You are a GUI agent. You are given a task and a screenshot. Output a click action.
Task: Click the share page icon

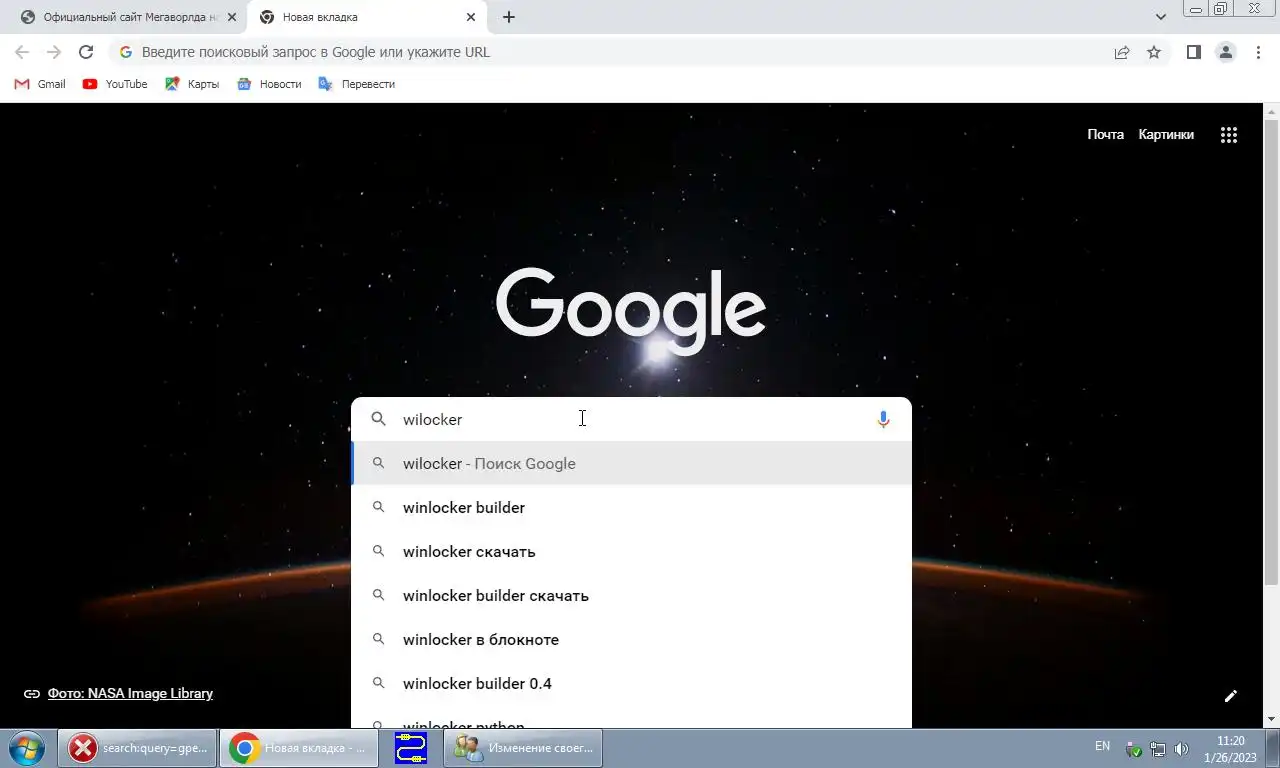[1122, 52]
